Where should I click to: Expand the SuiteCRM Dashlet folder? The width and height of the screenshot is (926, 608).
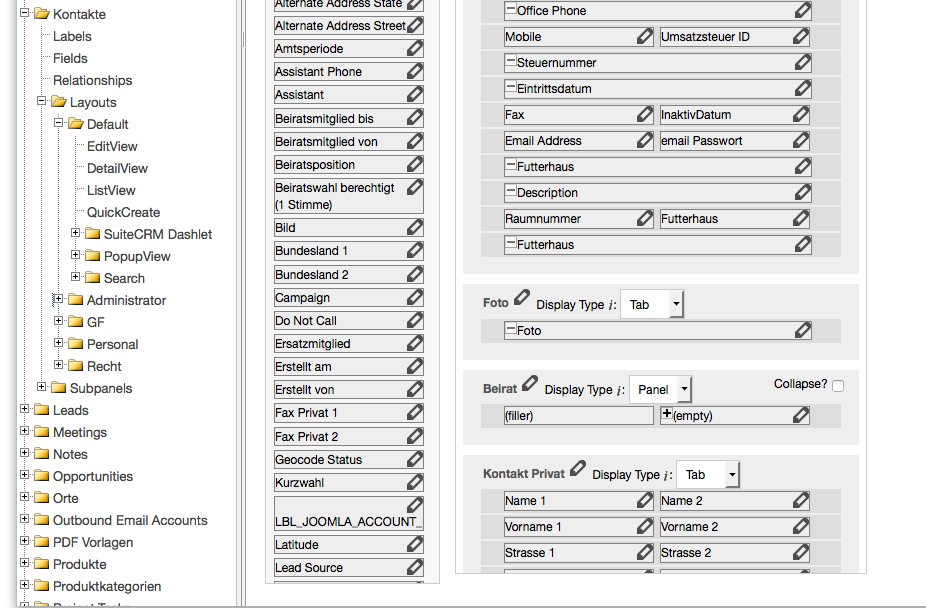(76, 233)
